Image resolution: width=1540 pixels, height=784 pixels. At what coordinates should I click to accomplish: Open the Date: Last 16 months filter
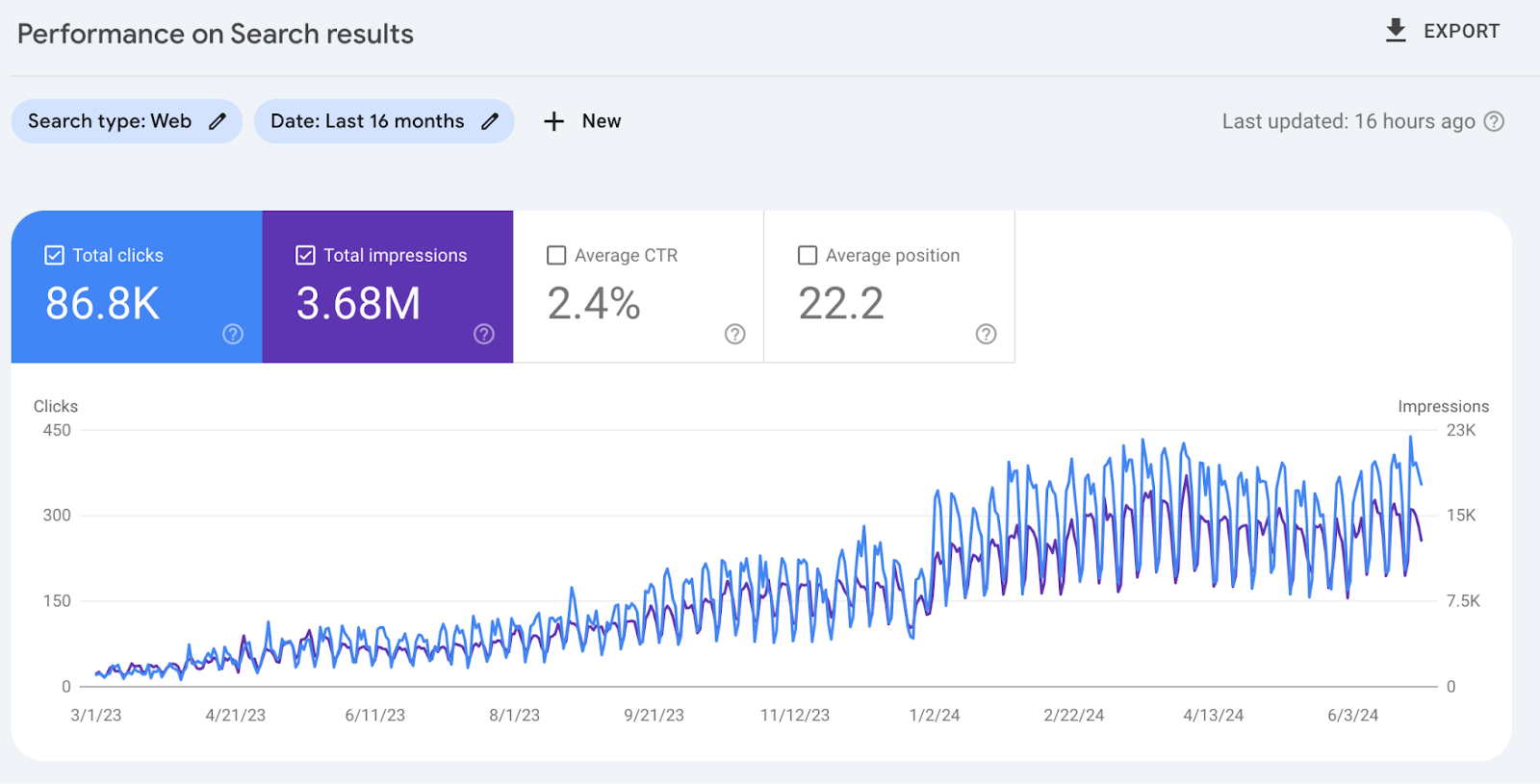(x=384, y=121)
